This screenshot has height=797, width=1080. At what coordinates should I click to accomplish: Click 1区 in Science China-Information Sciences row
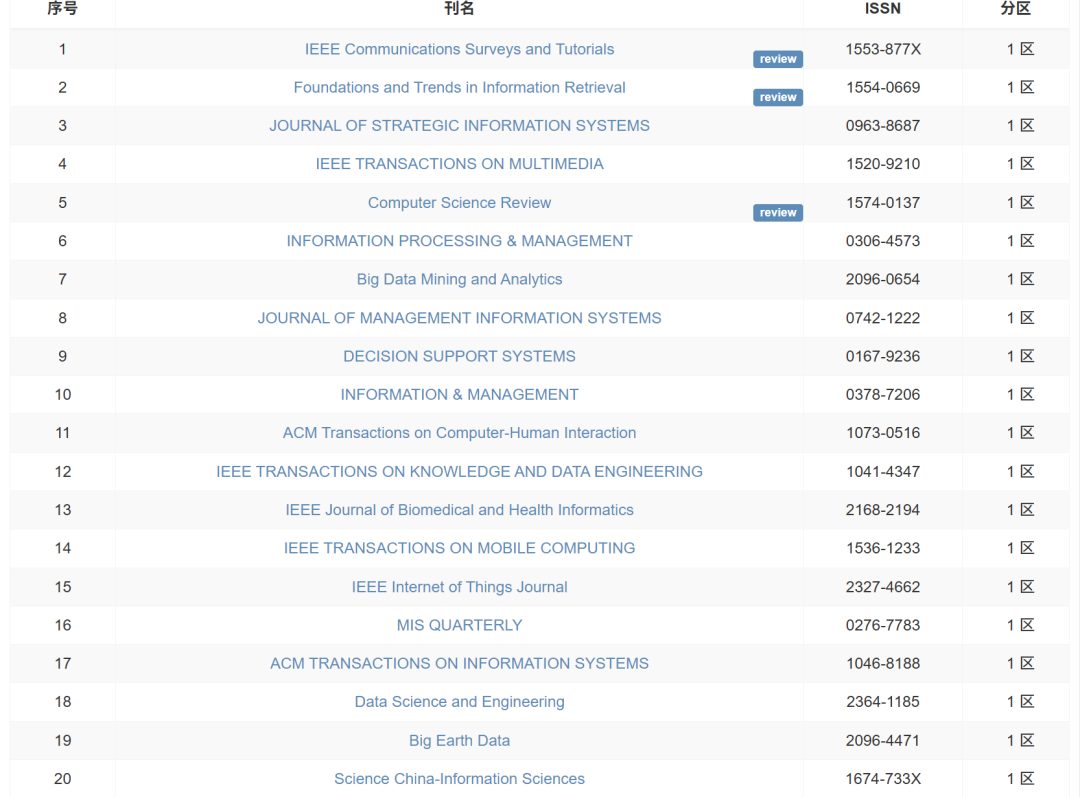[1020, 779]
